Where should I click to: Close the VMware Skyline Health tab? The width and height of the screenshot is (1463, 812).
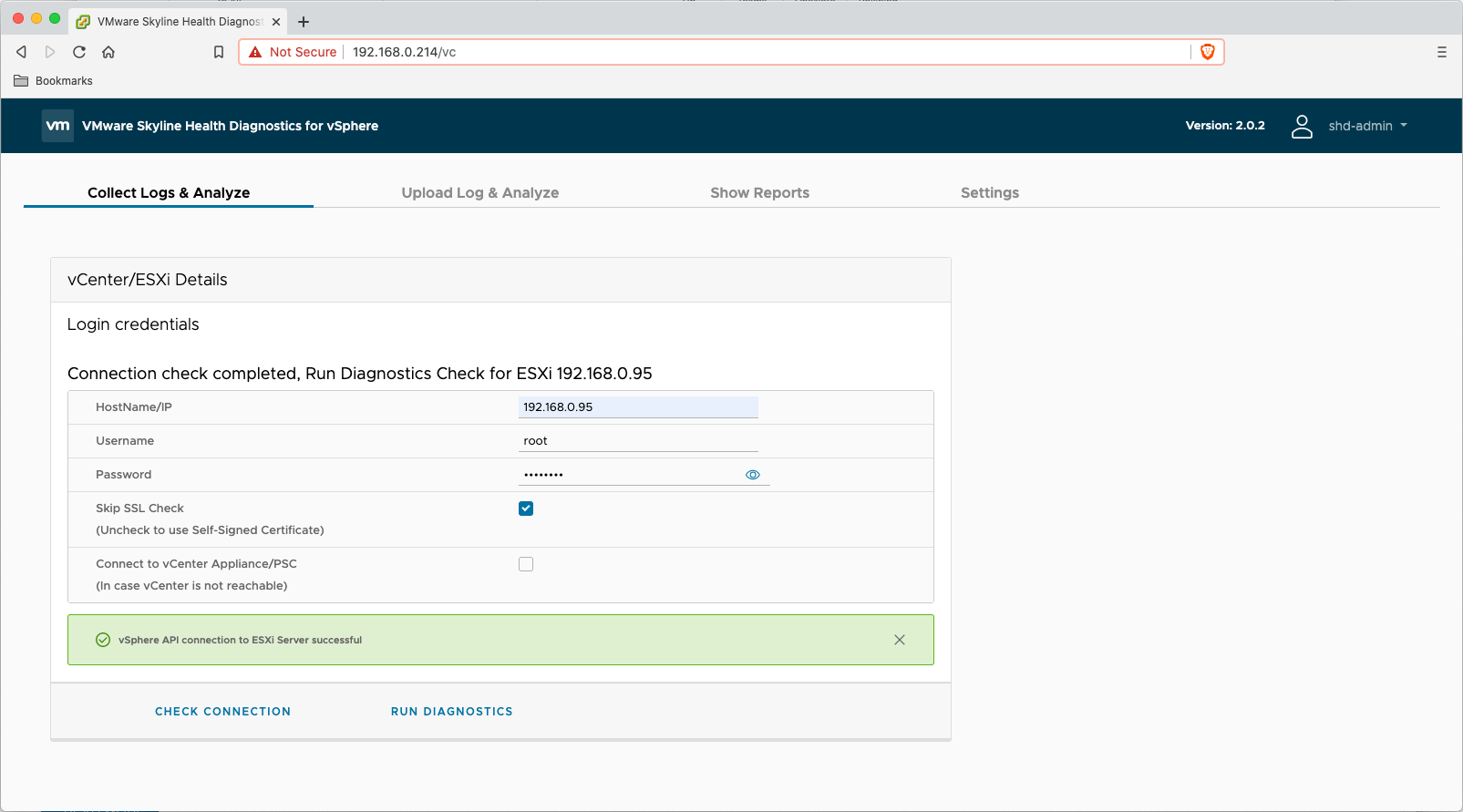(x=276, y=22)
